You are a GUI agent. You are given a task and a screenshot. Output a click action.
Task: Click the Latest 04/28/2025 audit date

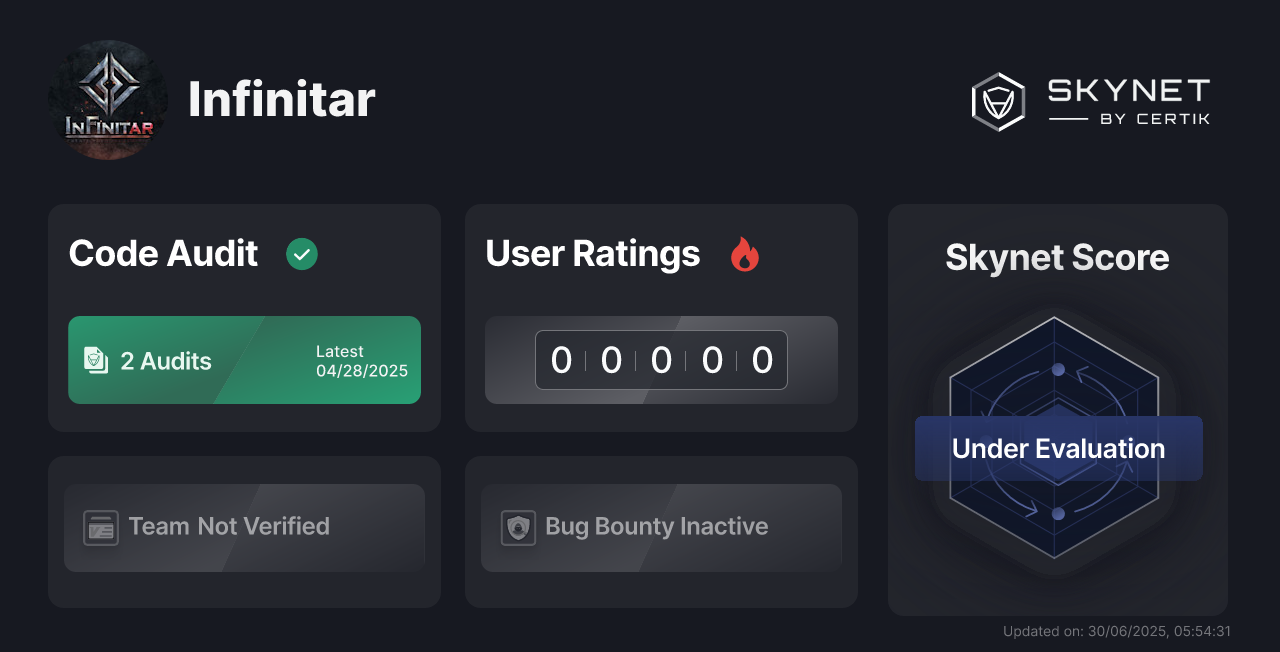click(362, 361)
